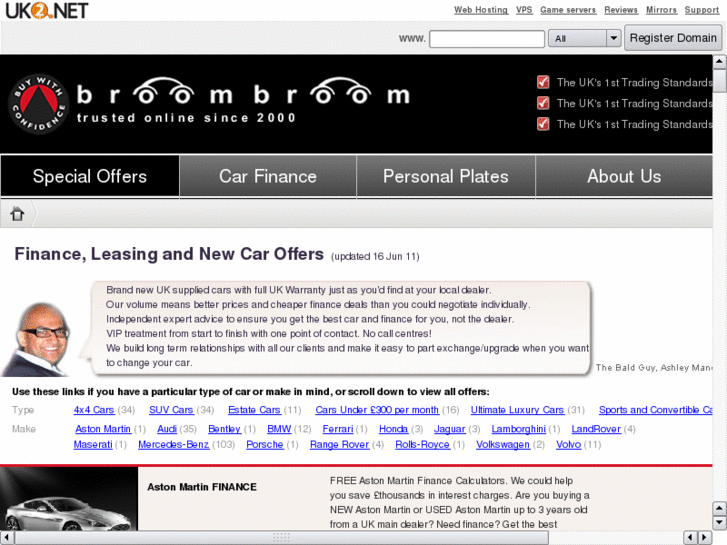Open the Web Hosting link

tap(481, 10)
